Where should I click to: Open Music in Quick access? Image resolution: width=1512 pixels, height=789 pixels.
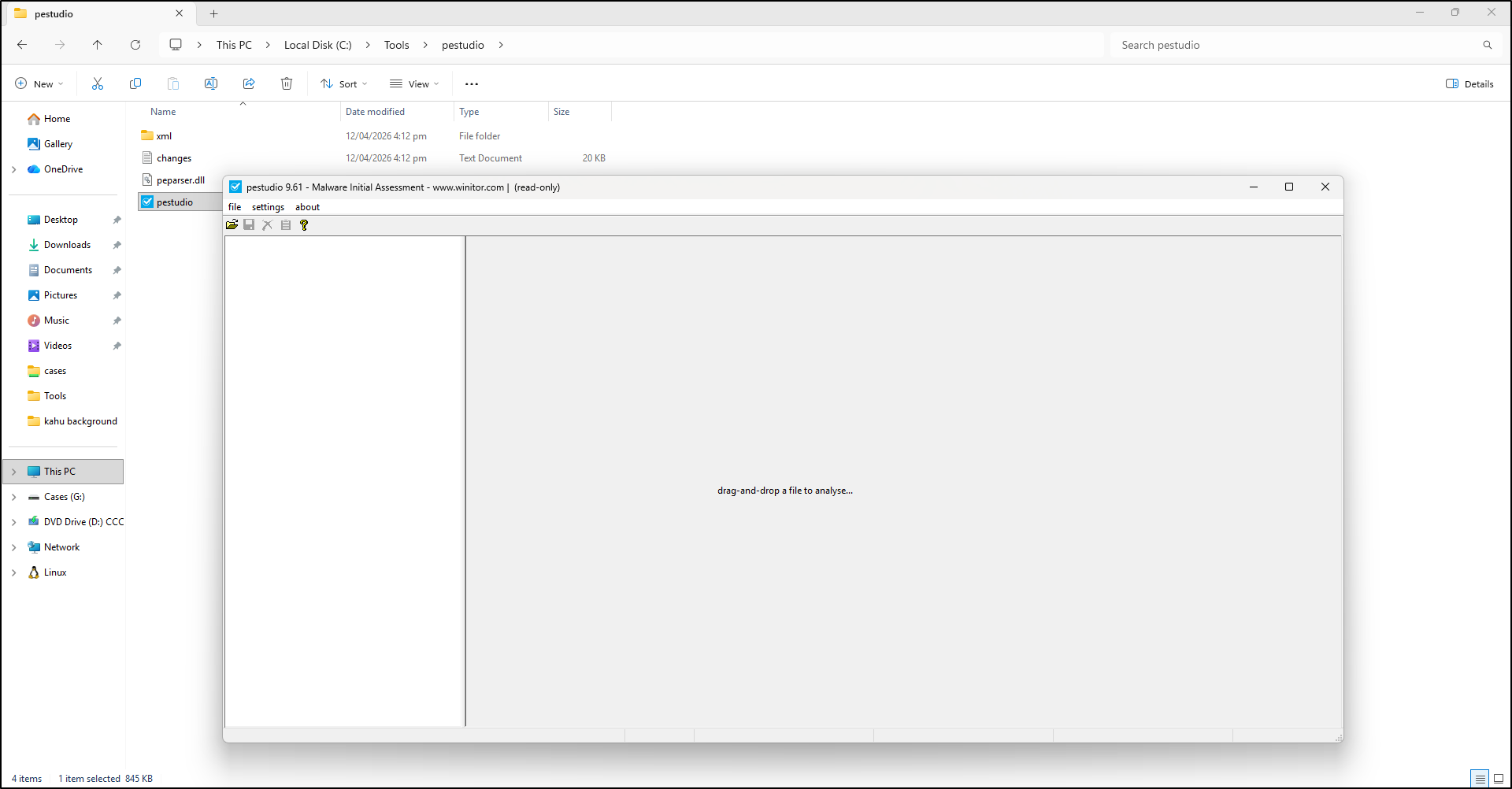[57, 320]
